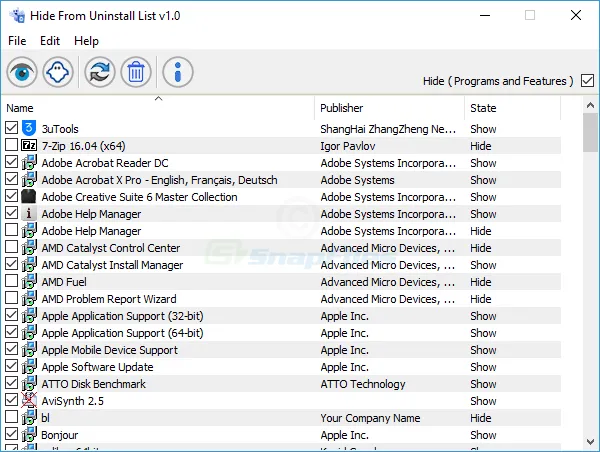
Task: Click the scrollbar up arrow
Action: pyautogui.click(x=590, y=105)
